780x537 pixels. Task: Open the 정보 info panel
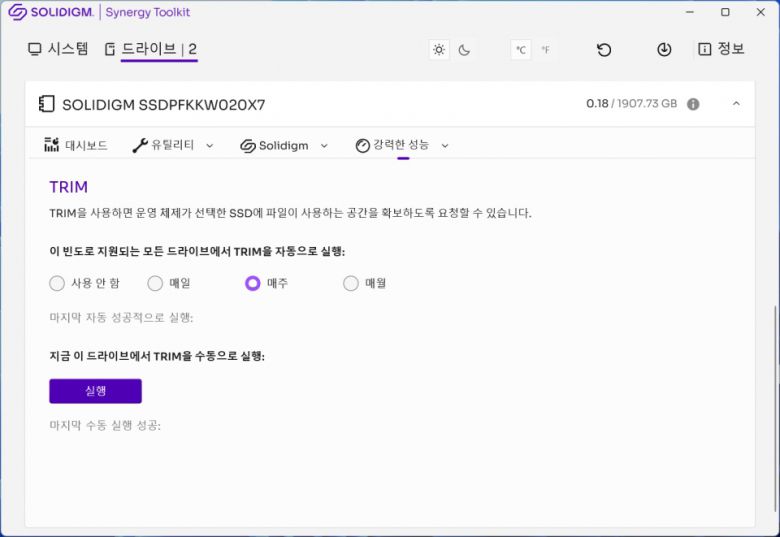pyautogui.click(x=721, y=49)
